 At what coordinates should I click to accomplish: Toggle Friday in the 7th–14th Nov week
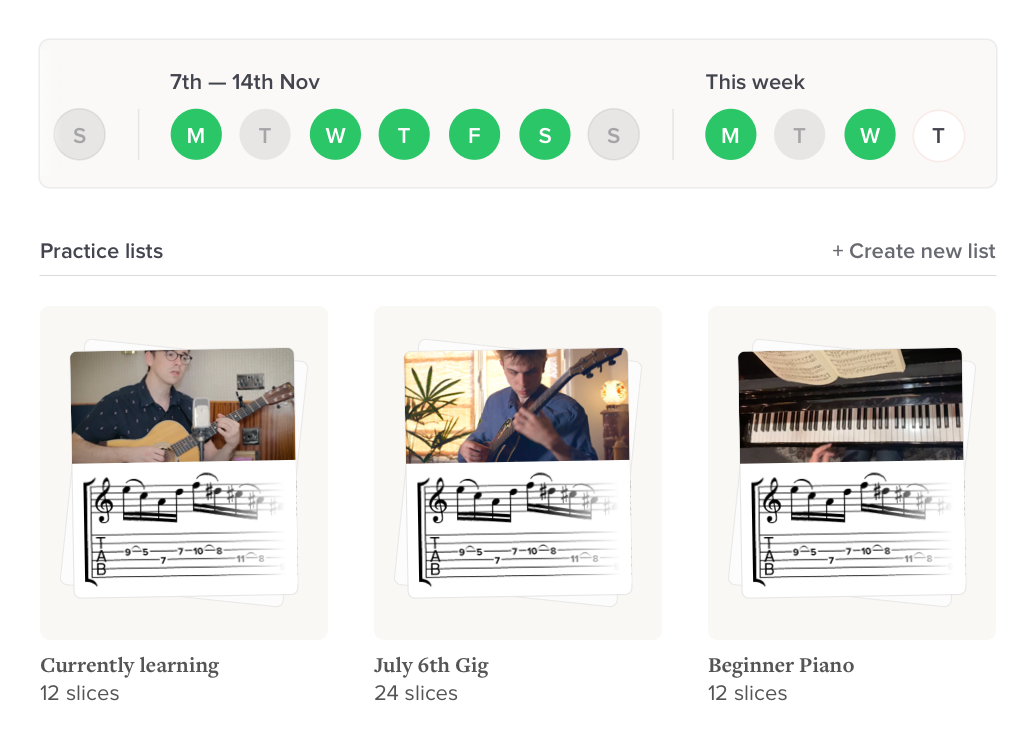coord(474,135)
